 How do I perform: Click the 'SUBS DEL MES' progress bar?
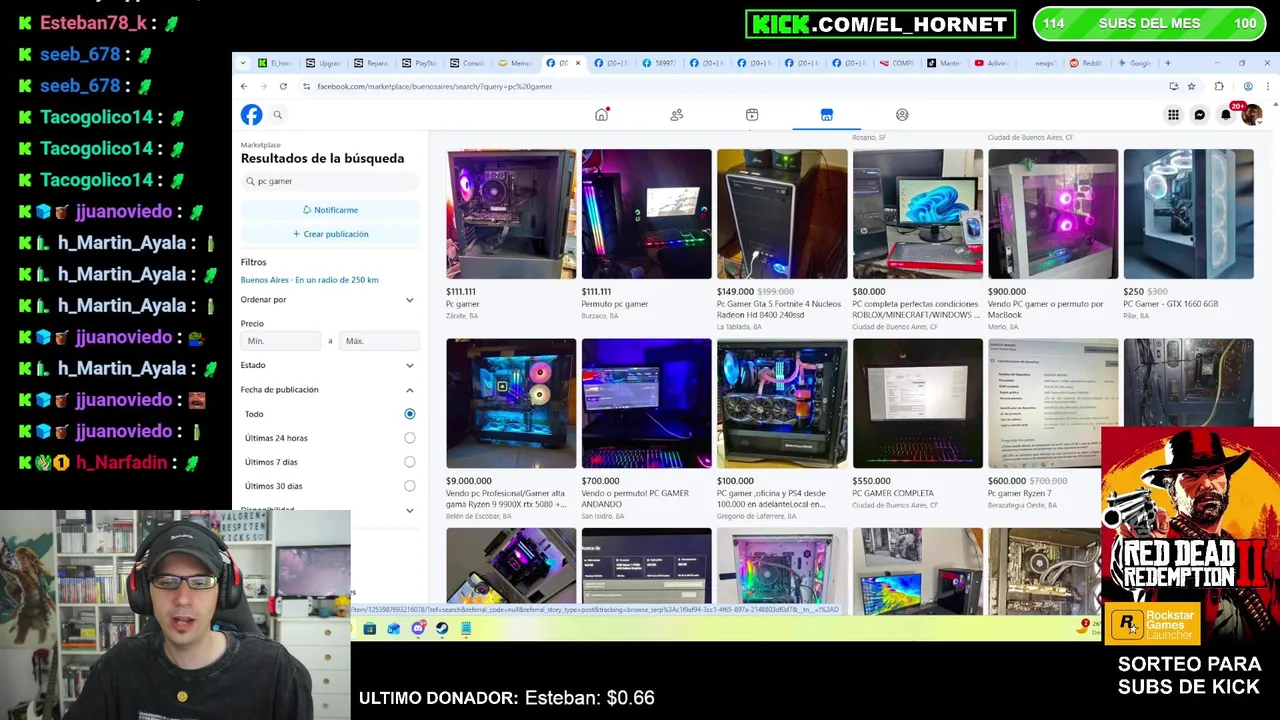point(1149,23)
